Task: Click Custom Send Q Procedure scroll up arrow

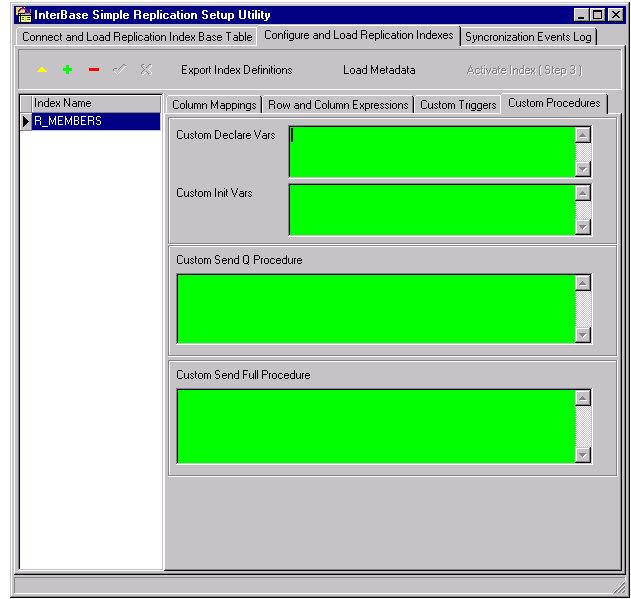Action: 583,283
